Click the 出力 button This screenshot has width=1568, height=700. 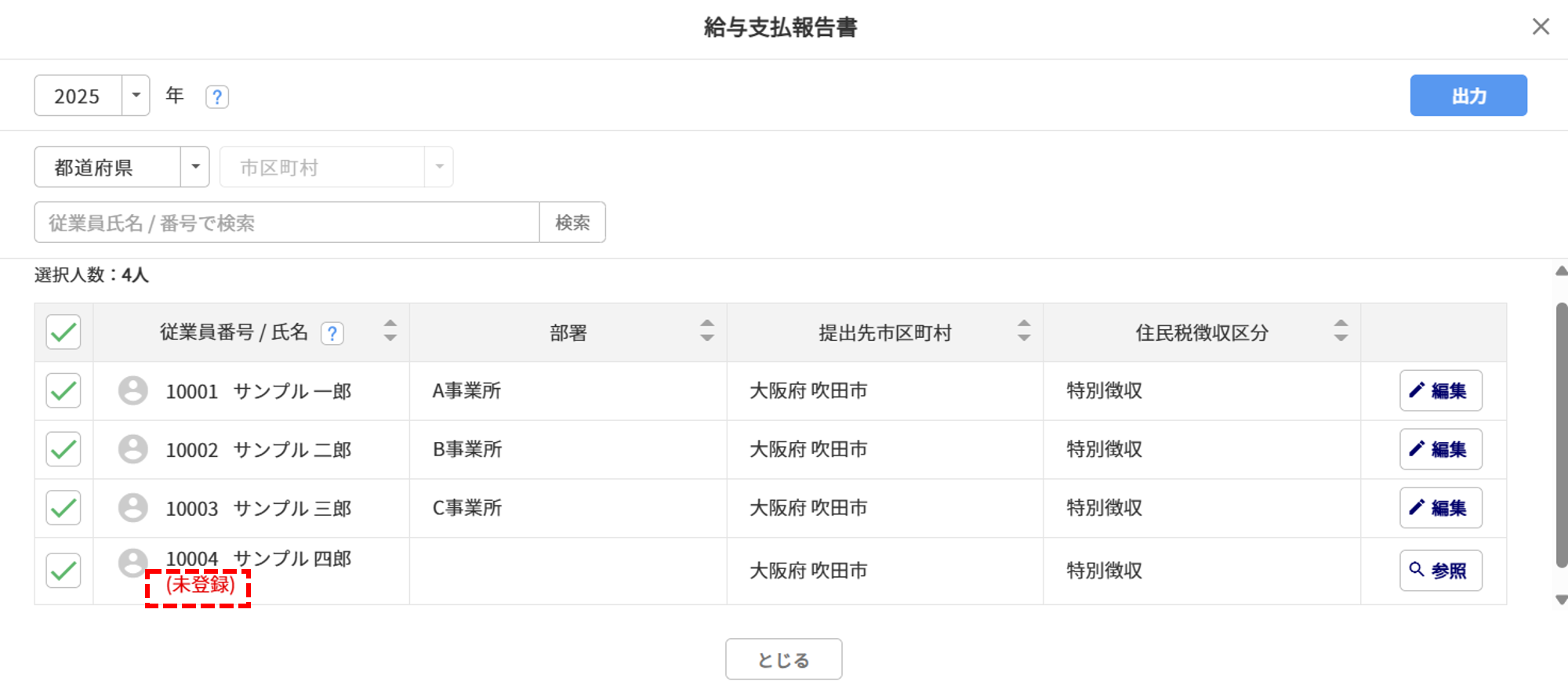1468,96
